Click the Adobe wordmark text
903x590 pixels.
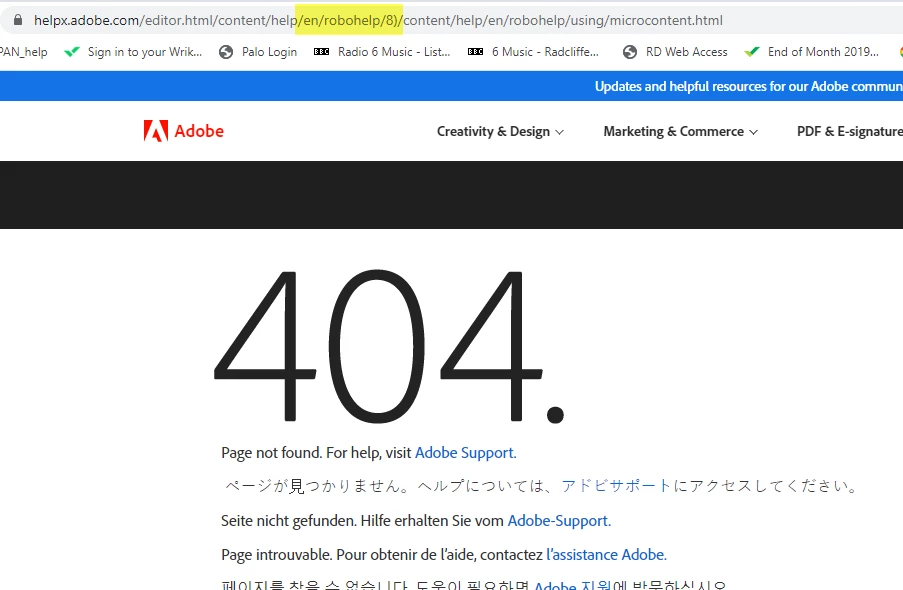(199, 131)
